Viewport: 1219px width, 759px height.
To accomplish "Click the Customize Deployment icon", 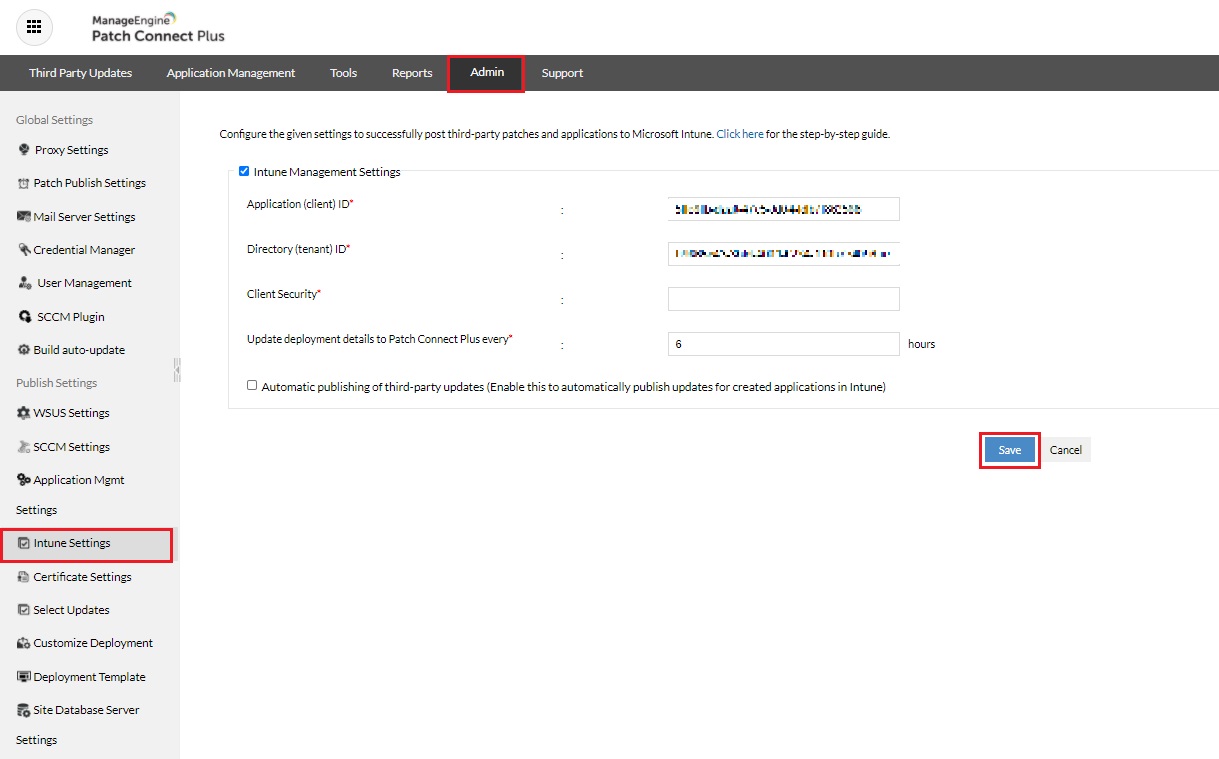I will pos(24,643).
